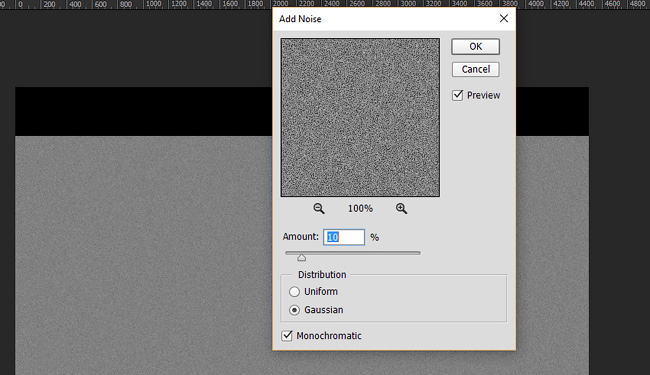Zoom in the noise preview
The image size is (650, 375).
coord(401,208)
